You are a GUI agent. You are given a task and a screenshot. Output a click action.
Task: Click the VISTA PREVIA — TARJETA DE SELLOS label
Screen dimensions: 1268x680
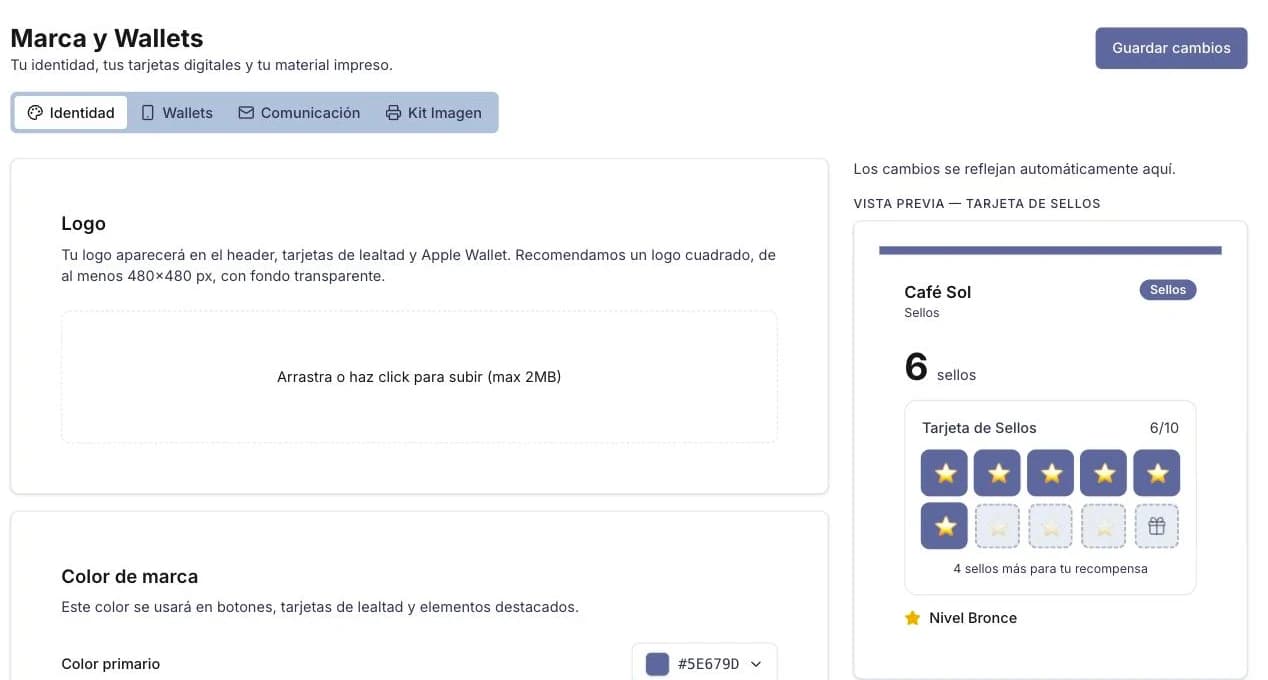point(977,203)
